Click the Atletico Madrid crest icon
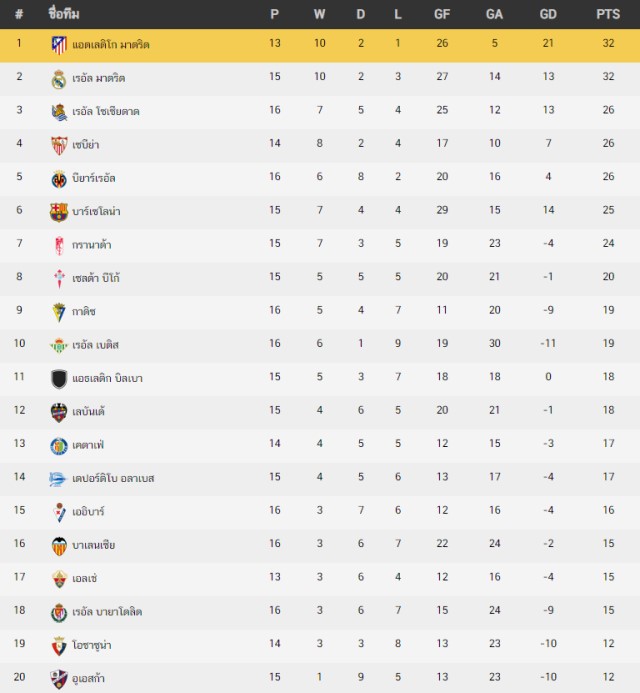640x693 pixels. 59,45
